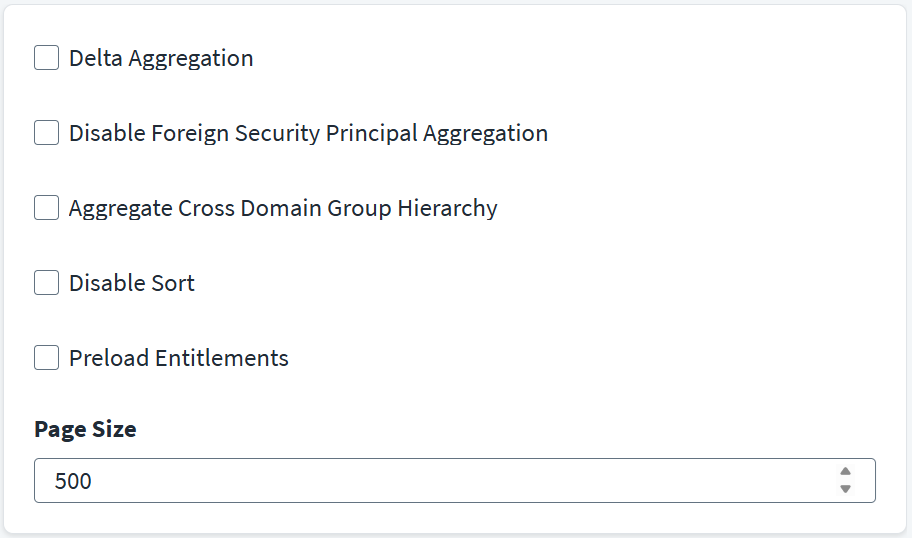Viewport: 912px width, 538px height.
Task: Click the 500 value in Page Size
Action: [73, 481]
